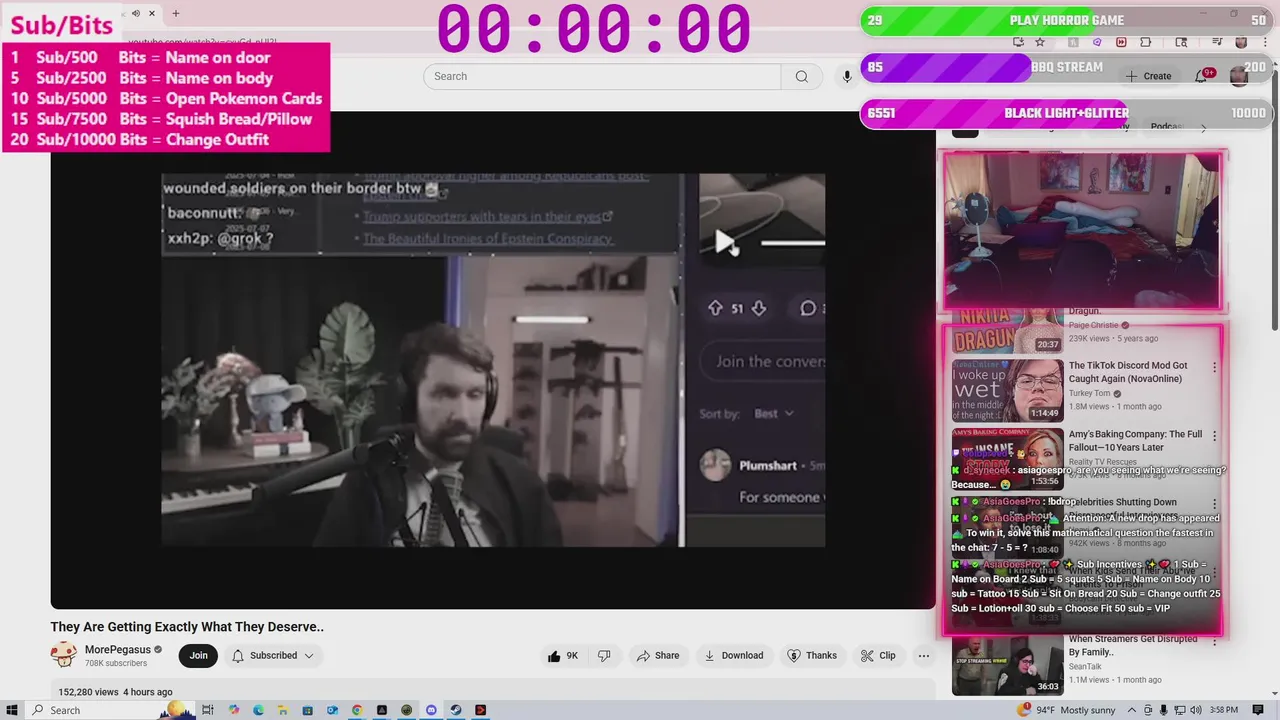The image size is (1280, 720).
Task: Open File Explorer from the taskbar
Action: [283, 710]
